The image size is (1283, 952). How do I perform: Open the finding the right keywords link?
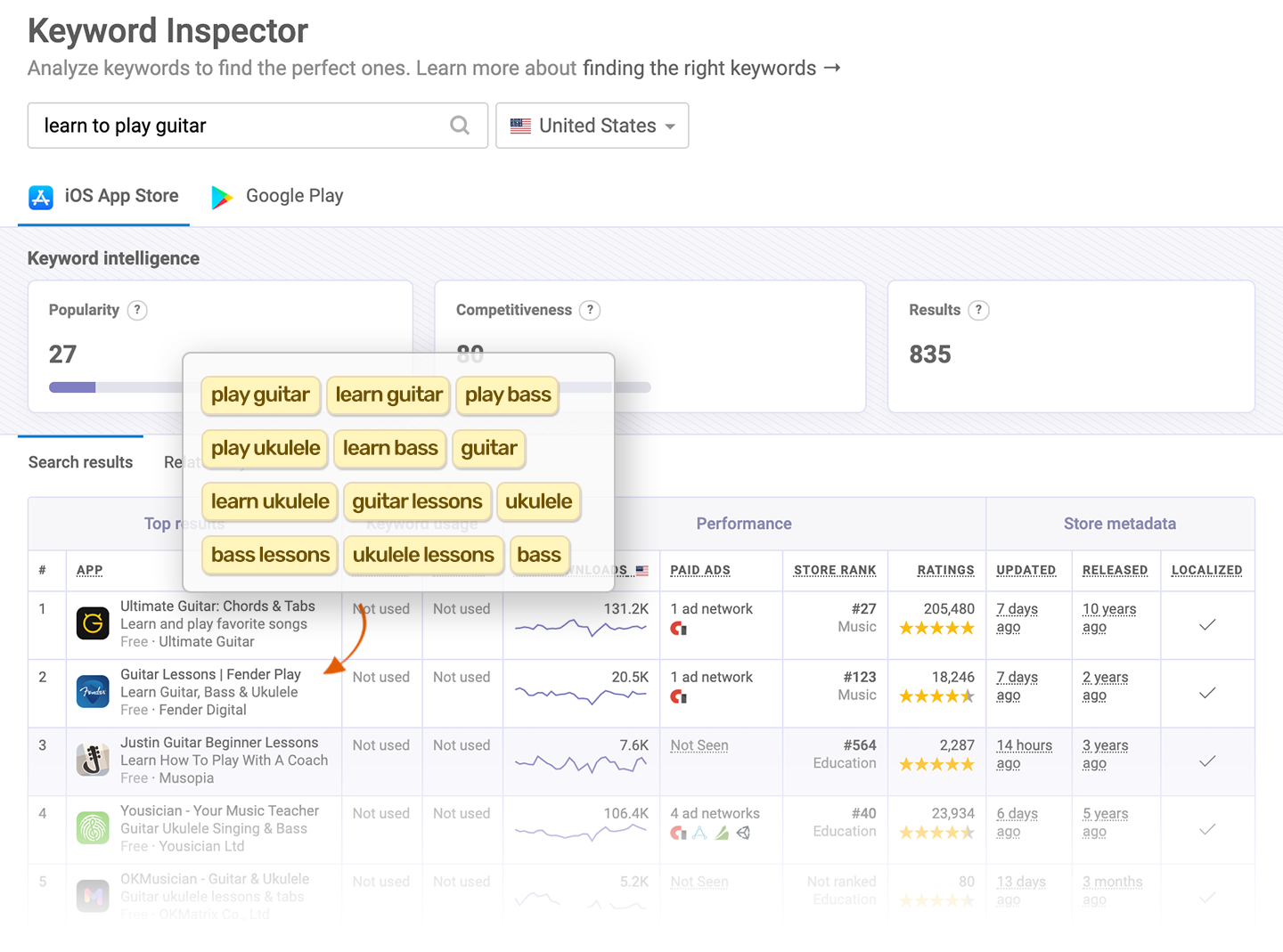pyautogui.click(x=711, y=69)
